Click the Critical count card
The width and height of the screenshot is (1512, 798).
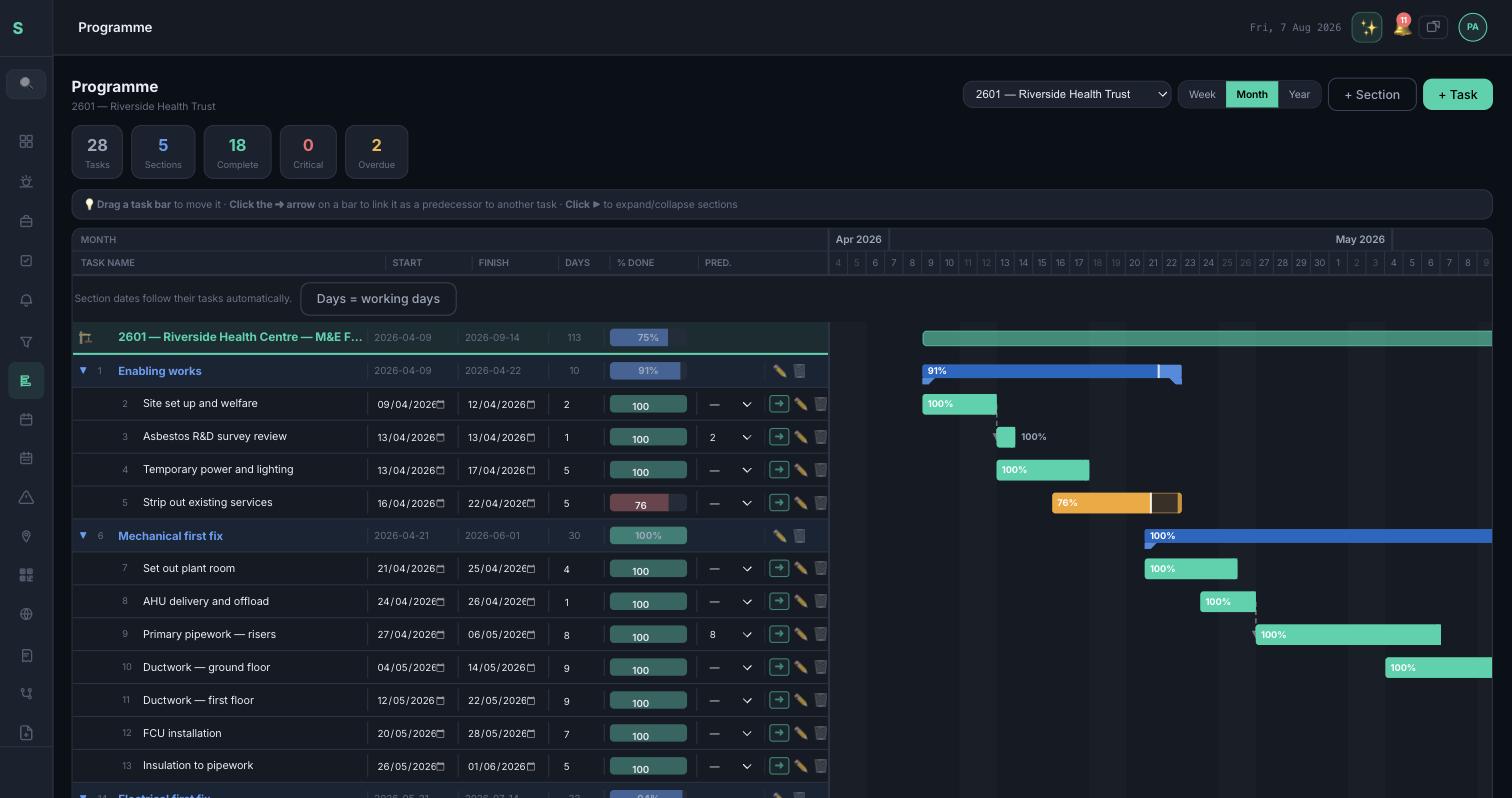pos(308,152)
